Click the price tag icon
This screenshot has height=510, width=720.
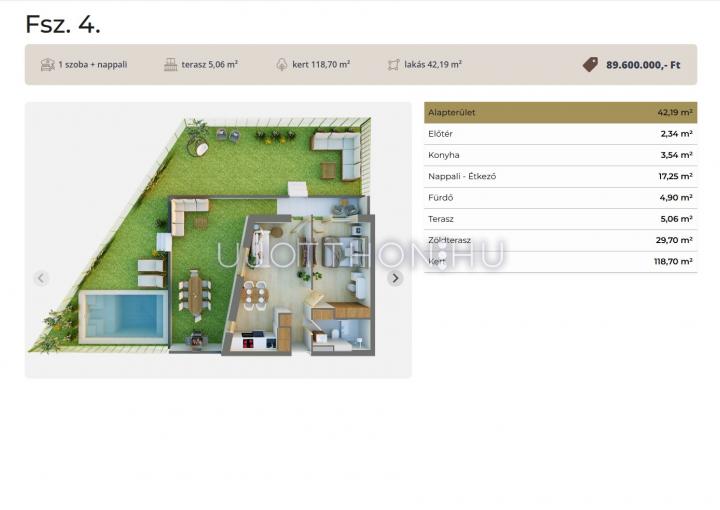click(x=591, y=65)
